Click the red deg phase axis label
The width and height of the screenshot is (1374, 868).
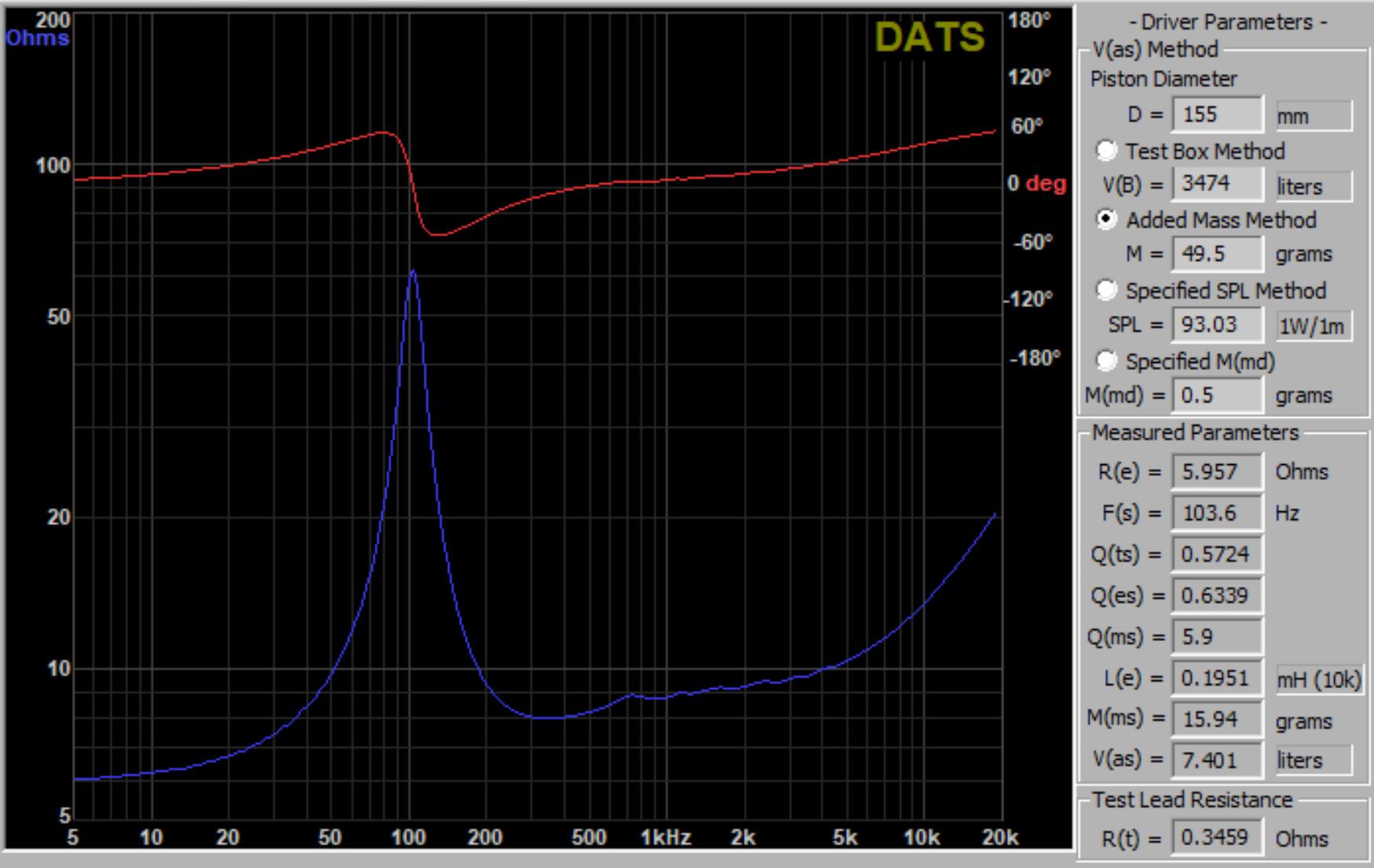[1046, 184]
